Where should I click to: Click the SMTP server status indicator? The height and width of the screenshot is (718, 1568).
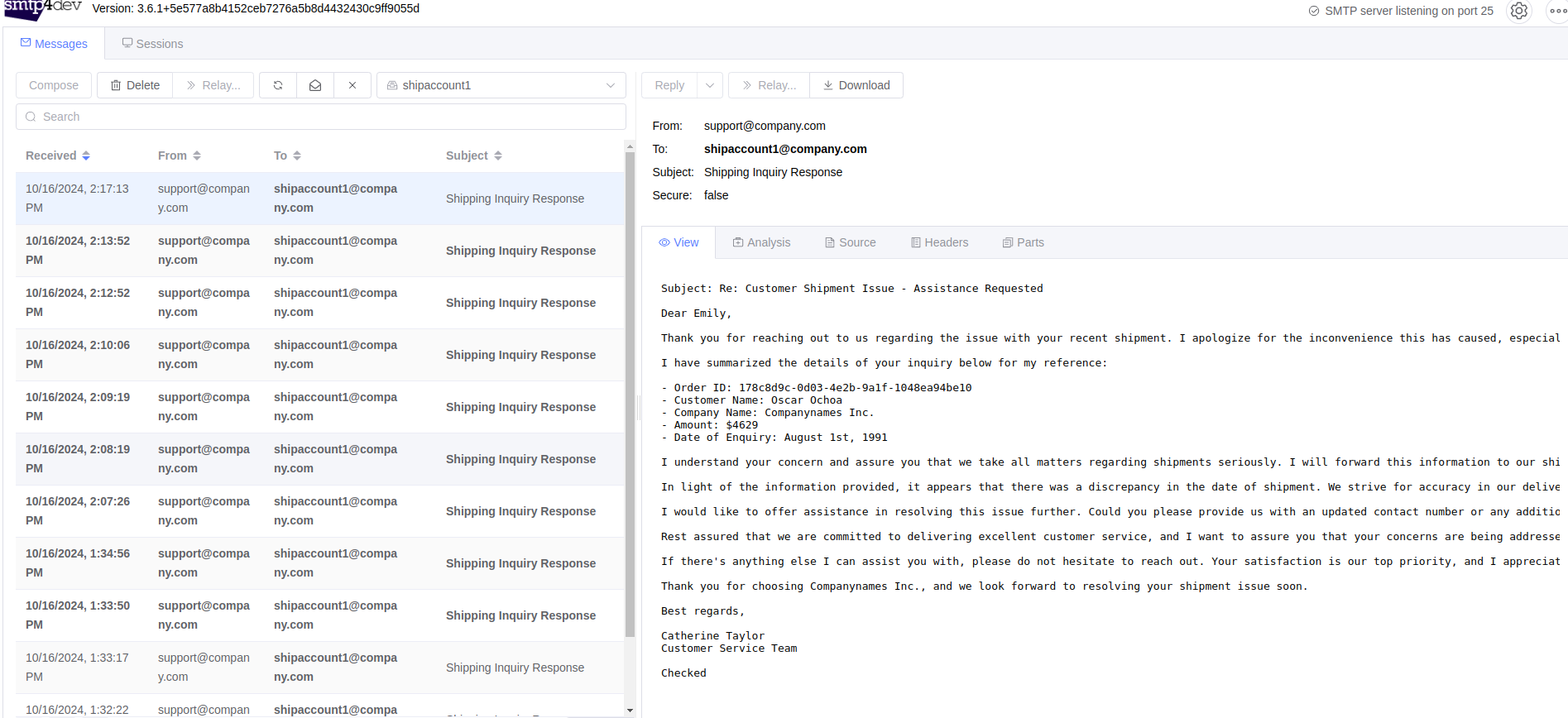pyautogui.click(x=1401, y=11)
